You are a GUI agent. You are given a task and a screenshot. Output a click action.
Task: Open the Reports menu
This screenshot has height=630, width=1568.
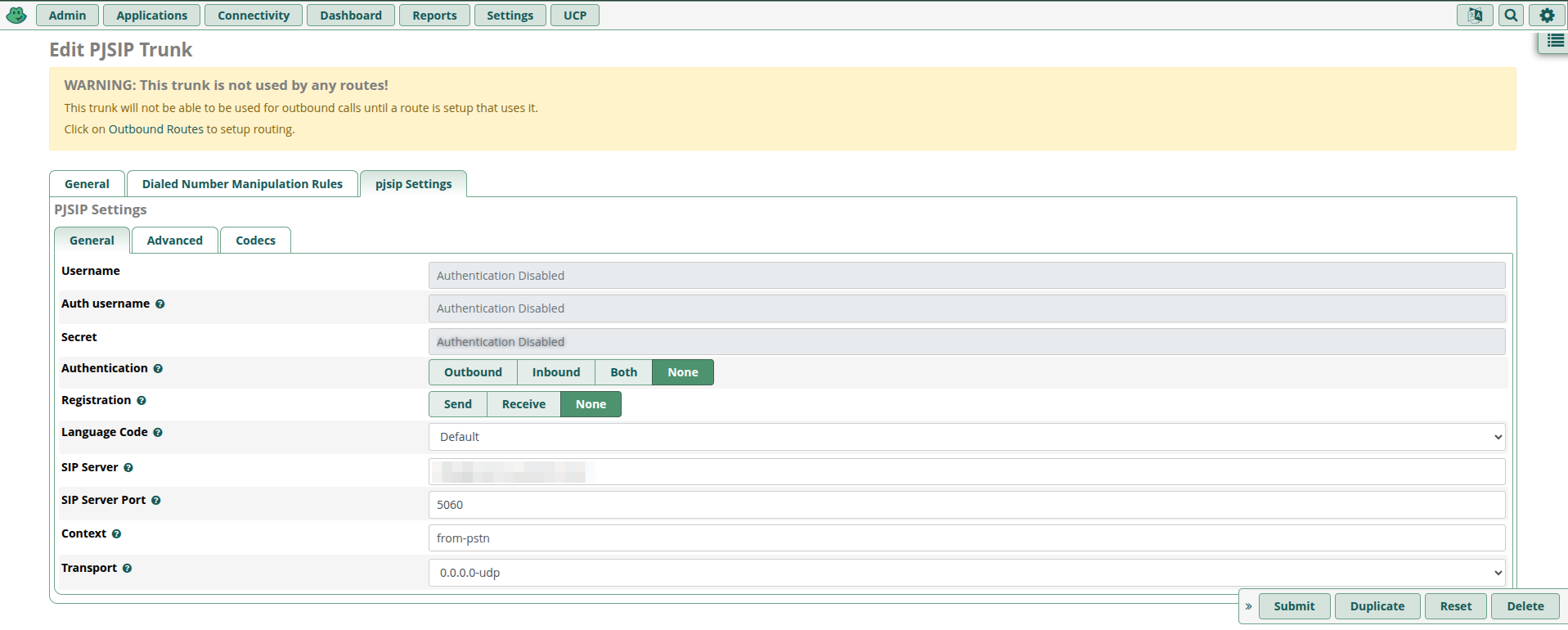click(434, 16)
